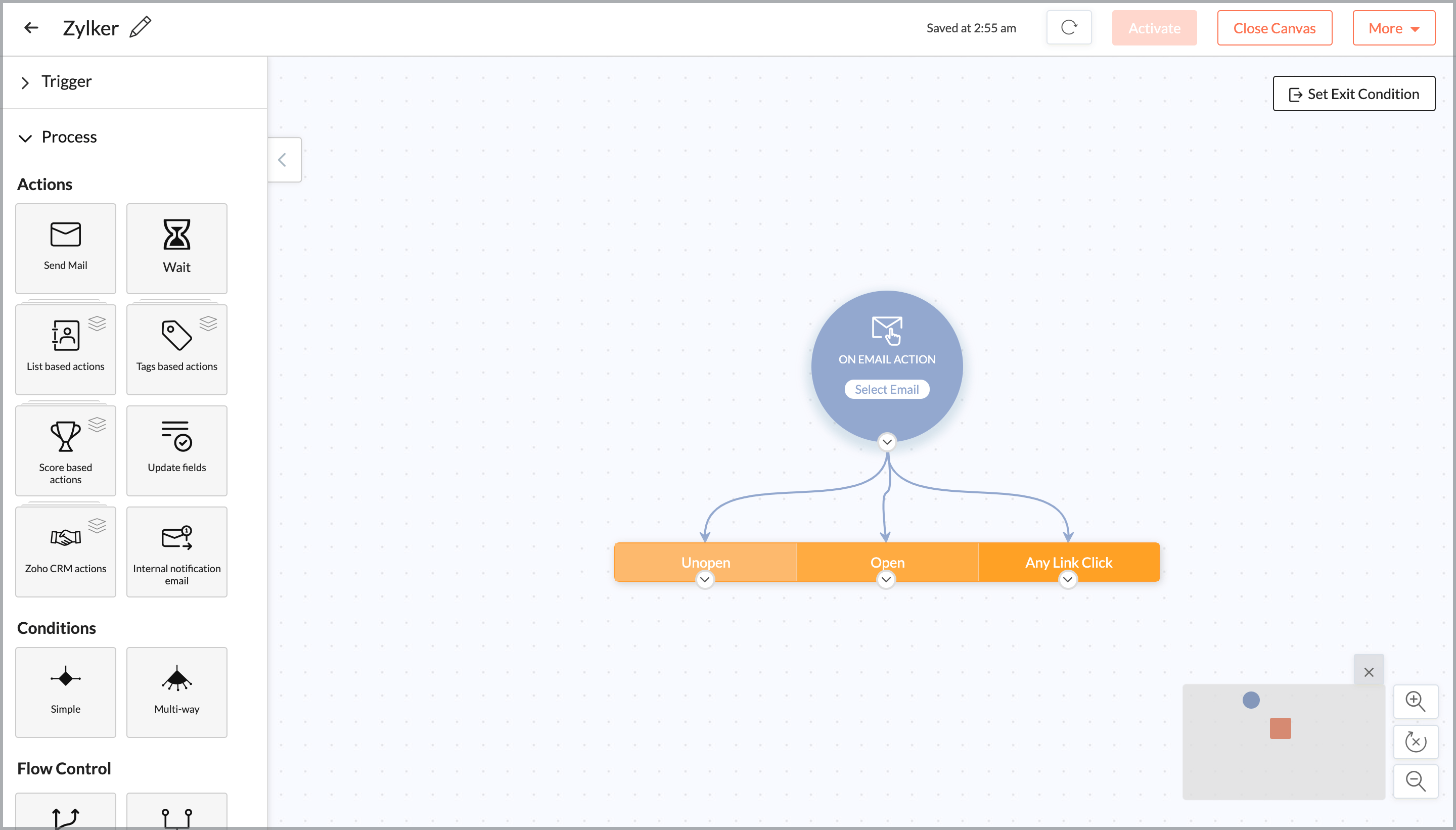
Task: Choose List based actions tile
Action: [66, 349]
